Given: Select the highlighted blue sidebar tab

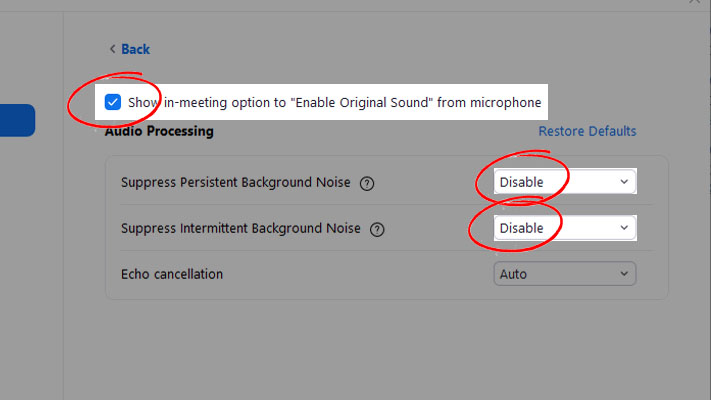Looking at the screenshot, I should 17,120.
